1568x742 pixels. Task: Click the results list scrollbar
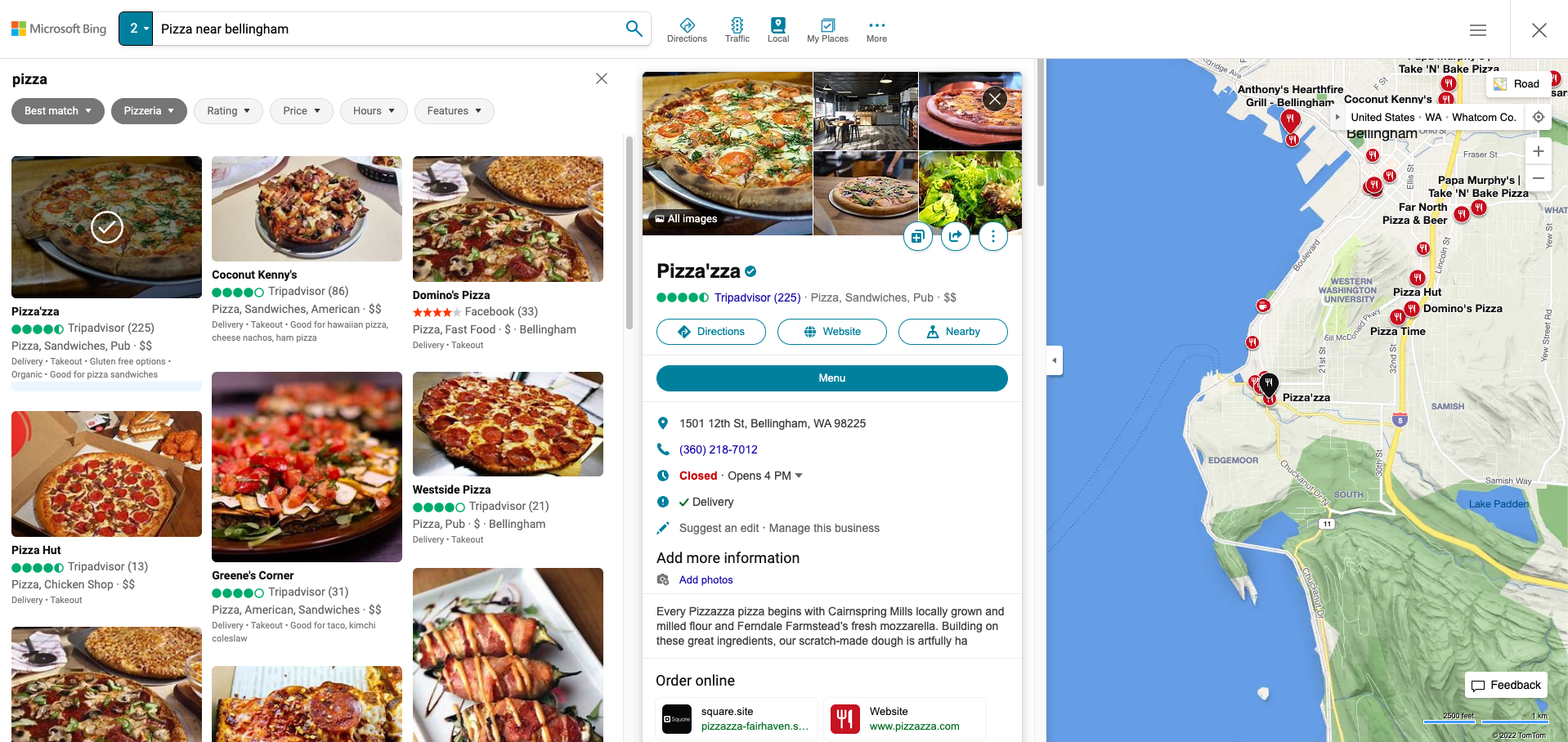tap(629, 233)
